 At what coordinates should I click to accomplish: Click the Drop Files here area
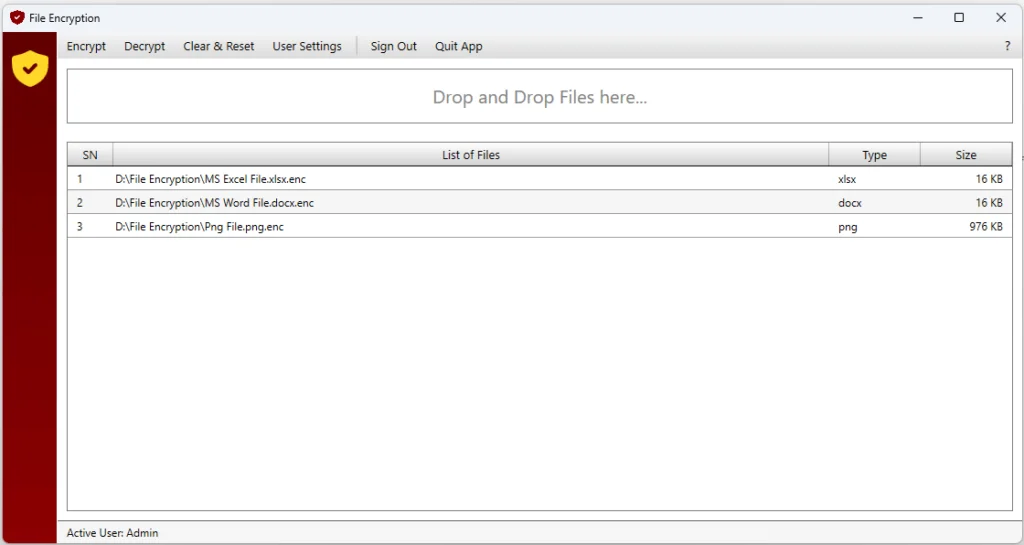click(539, 97)
